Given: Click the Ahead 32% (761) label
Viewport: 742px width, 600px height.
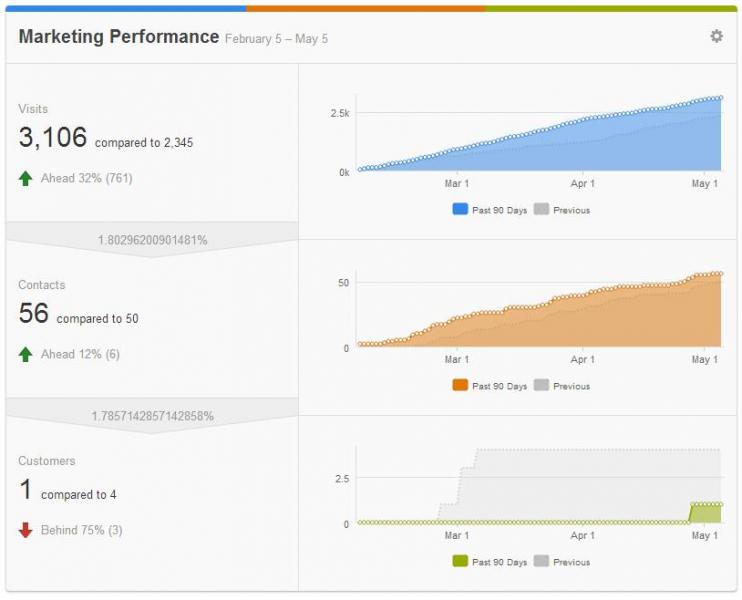Looking at the screenshot, I should (87, 178).
